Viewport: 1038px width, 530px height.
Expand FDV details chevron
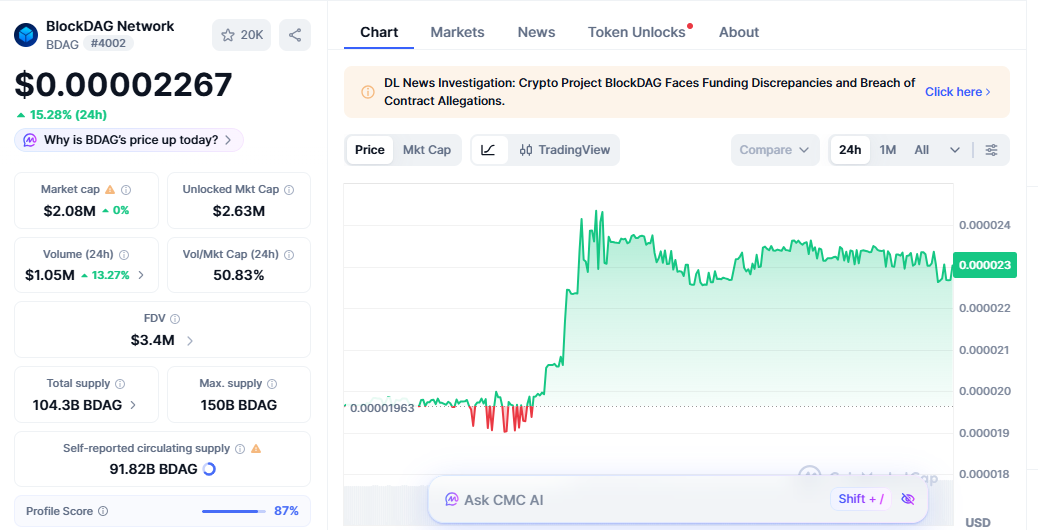point(190,341)
